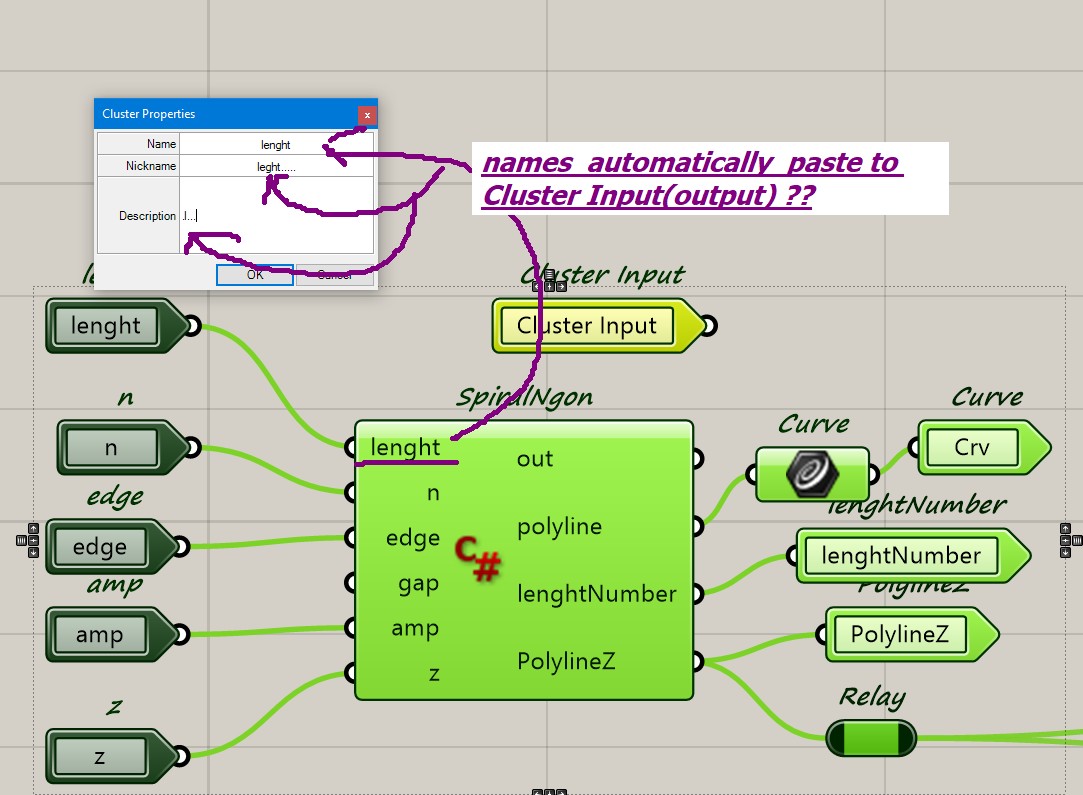The image size is (1083, 795).
Task: Select the lenght input parameter capsule
Action: [105, 325]
